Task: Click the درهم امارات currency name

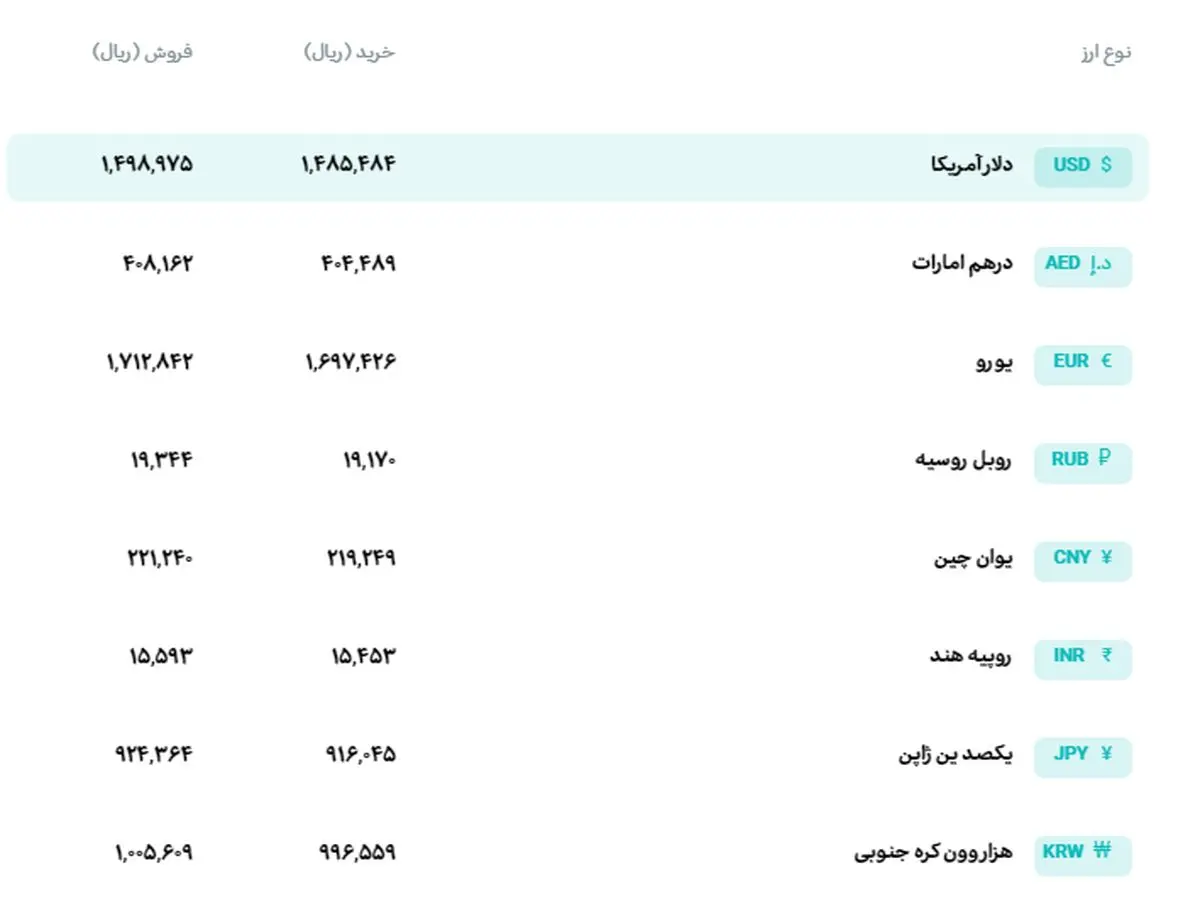Action: [962, 263]
